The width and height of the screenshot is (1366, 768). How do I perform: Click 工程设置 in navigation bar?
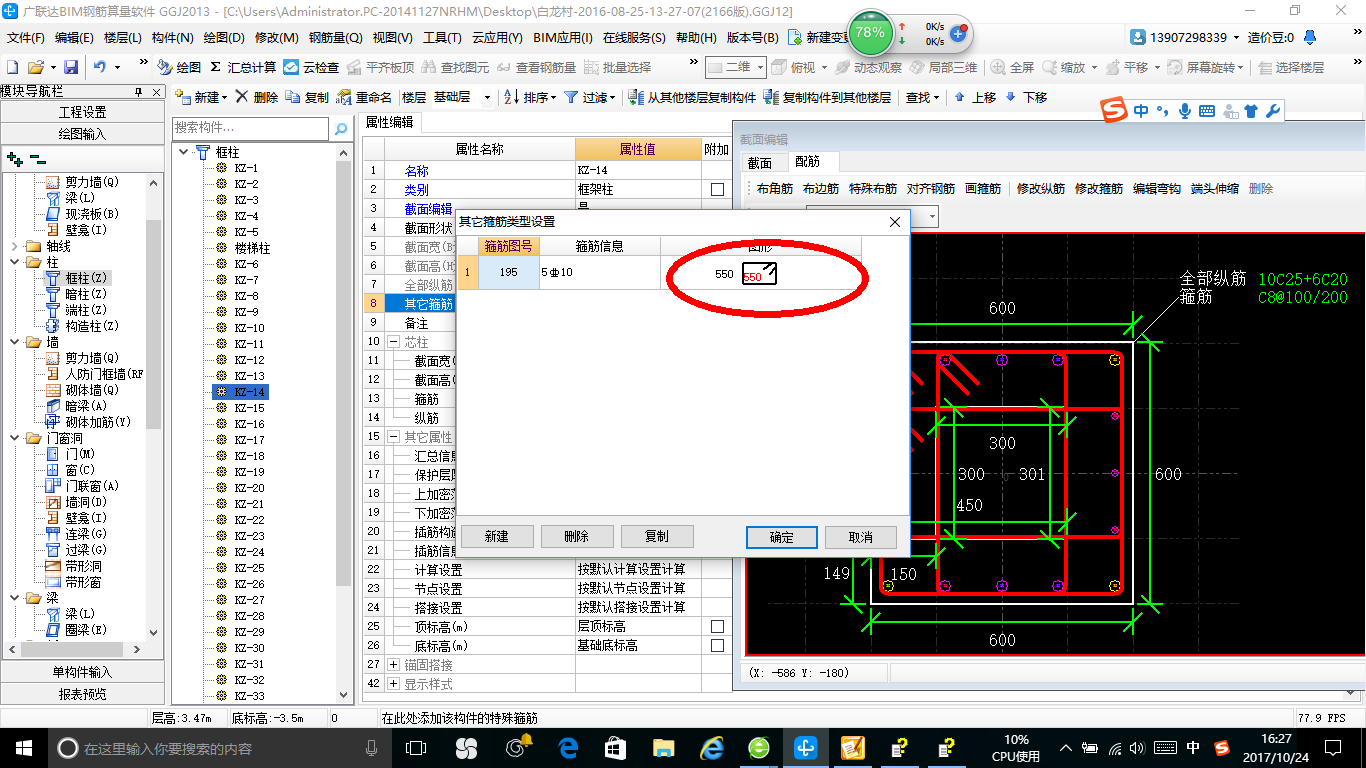click(83, 111)
